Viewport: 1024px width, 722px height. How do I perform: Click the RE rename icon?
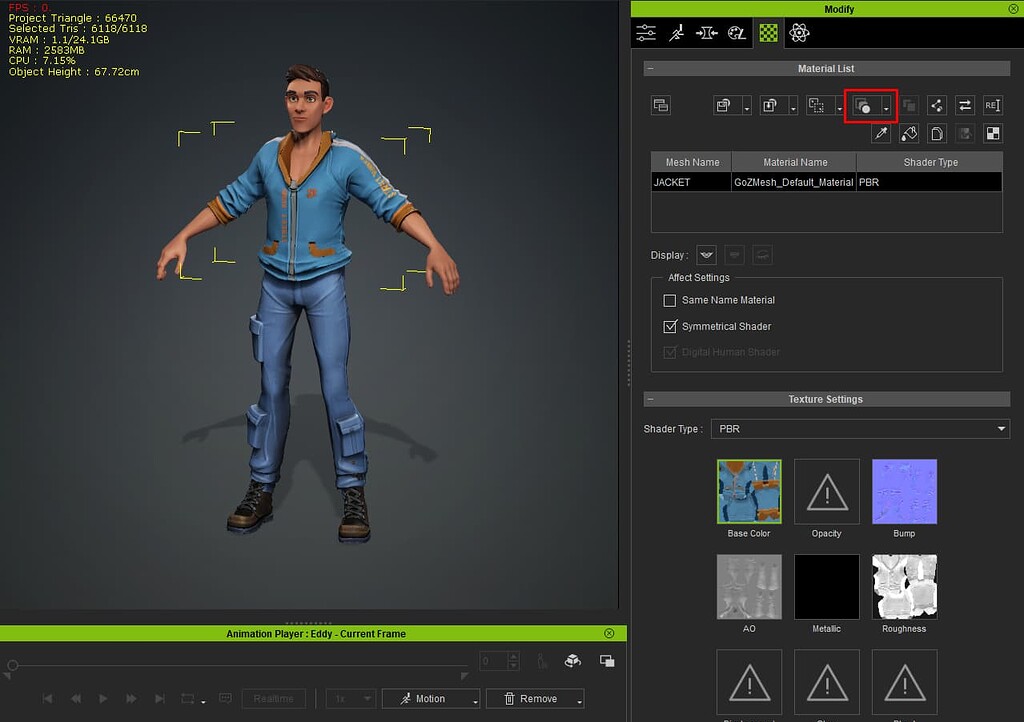click(x=993, y=105)
